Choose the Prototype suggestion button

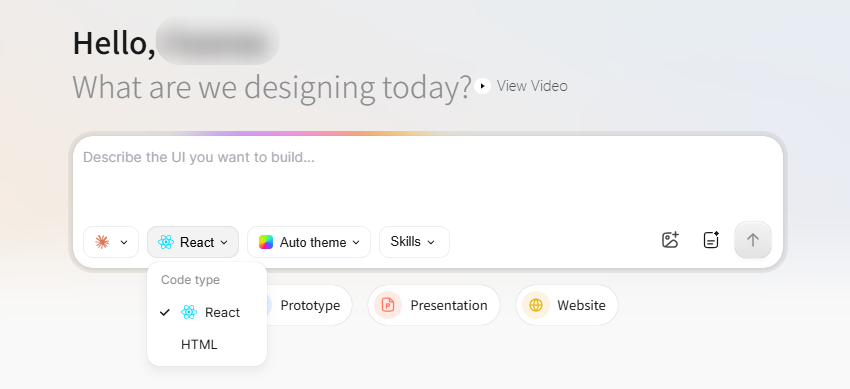[x=310, y=305]
